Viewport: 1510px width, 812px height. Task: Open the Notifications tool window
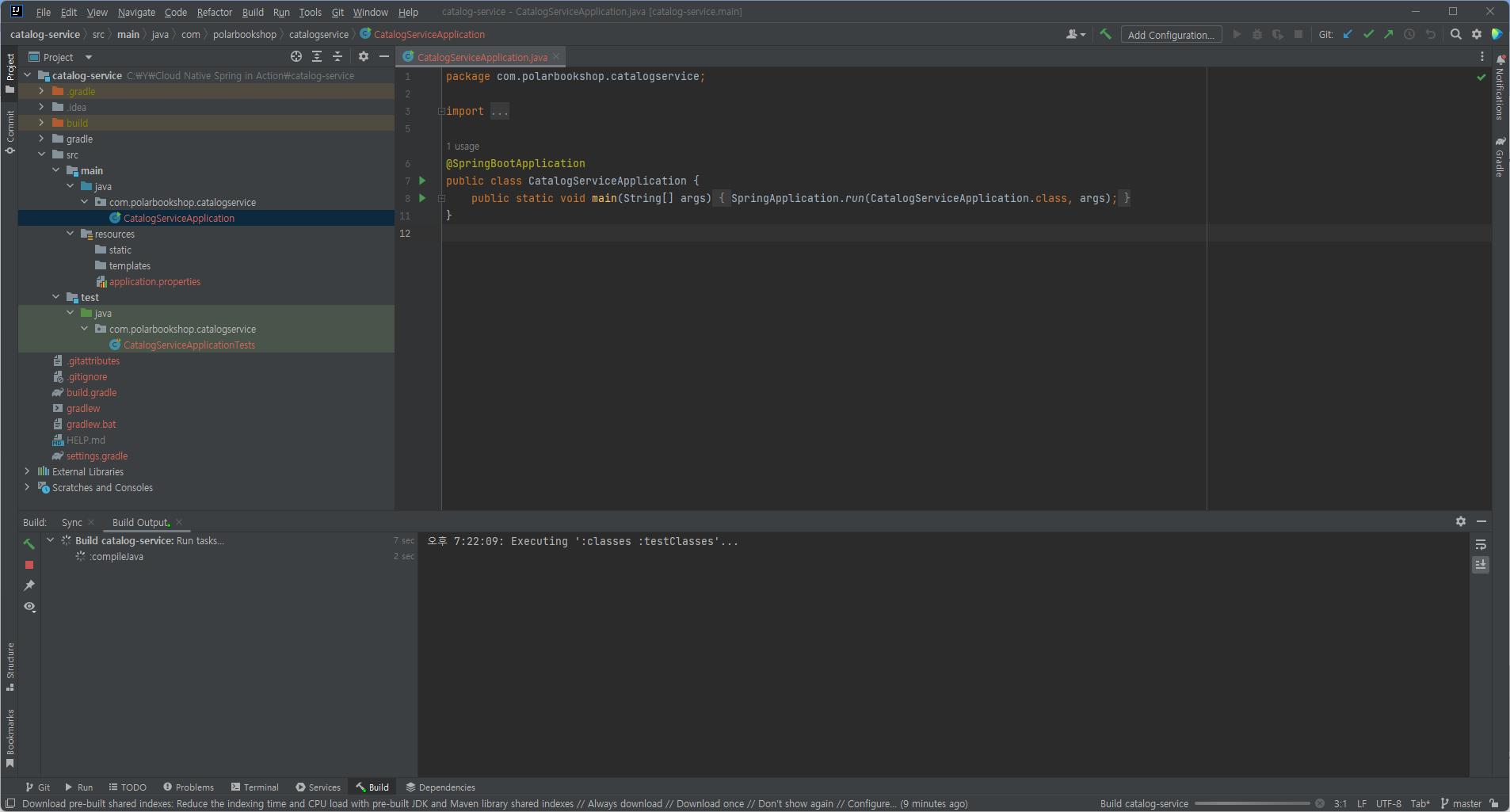pyautogui.click(x=1500, y=88)
